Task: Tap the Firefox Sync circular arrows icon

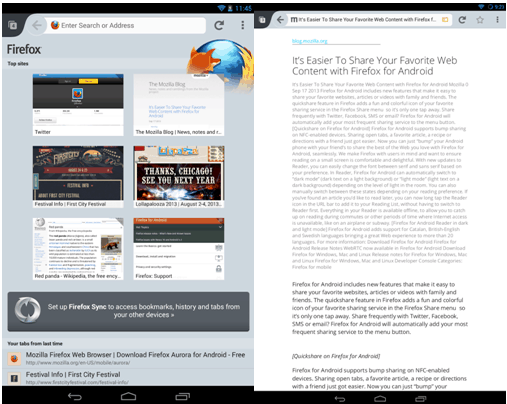Action: pos(28,310)
